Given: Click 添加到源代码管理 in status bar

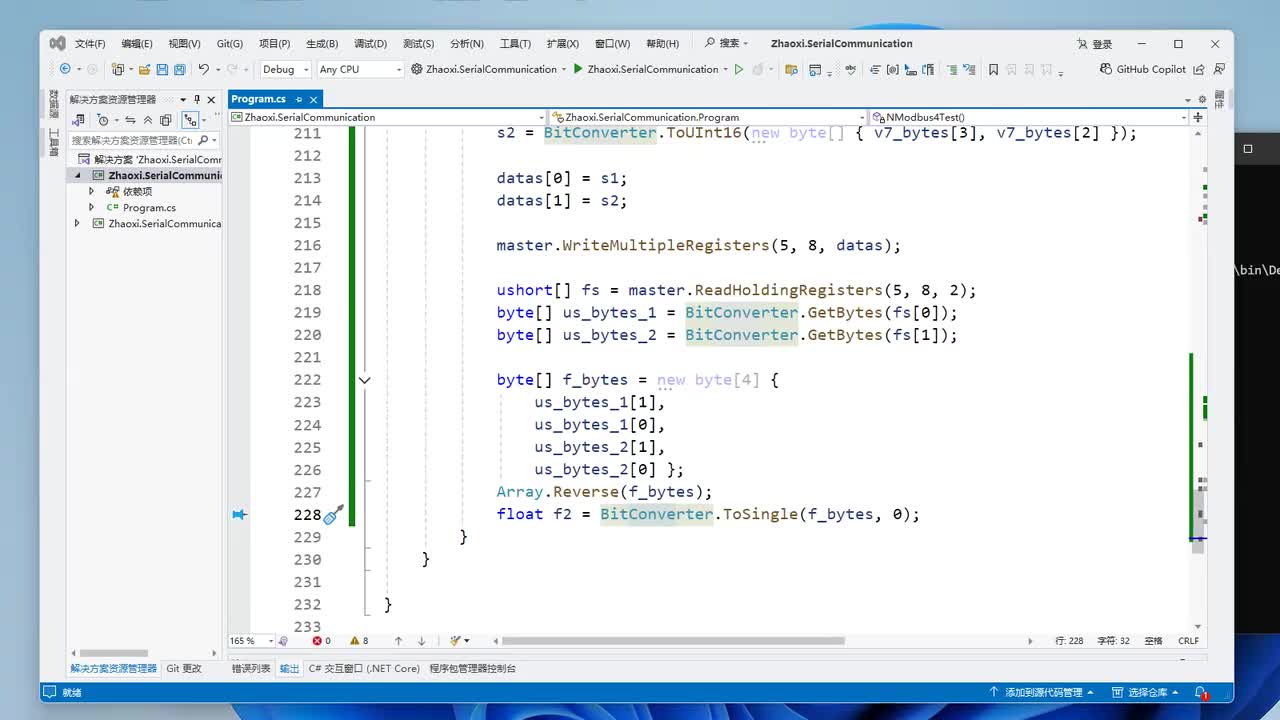Looking at the screenshot, I should point(1040,692).
